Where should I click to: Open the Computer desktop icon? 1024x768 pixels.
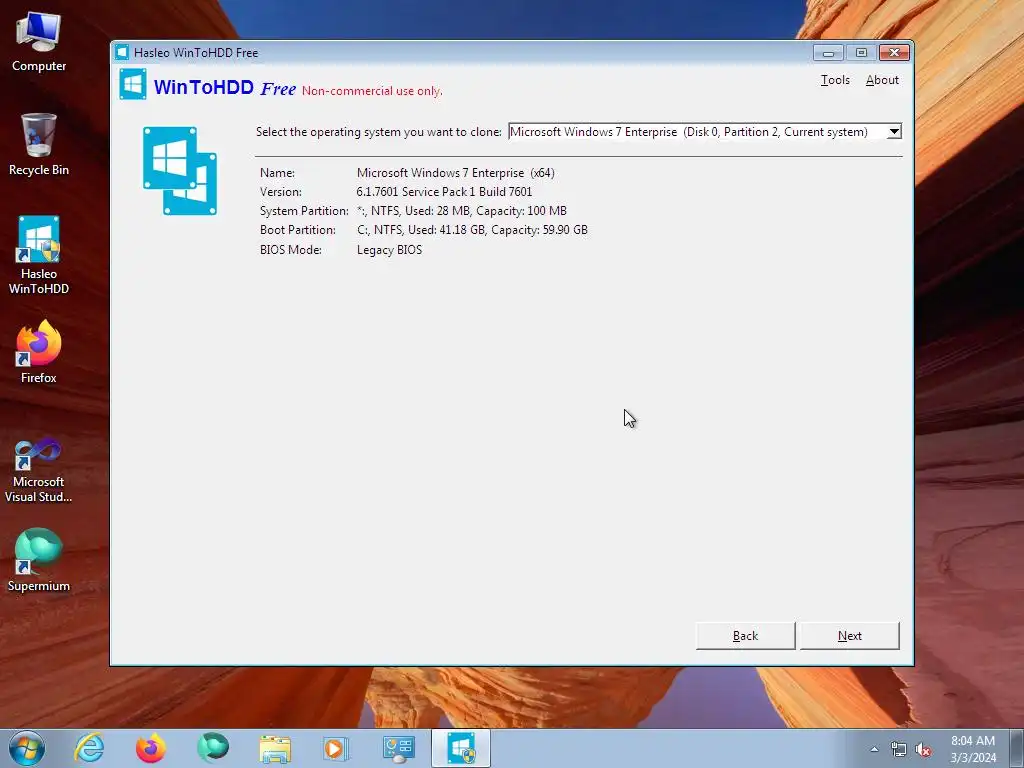[x=39, y=42]
